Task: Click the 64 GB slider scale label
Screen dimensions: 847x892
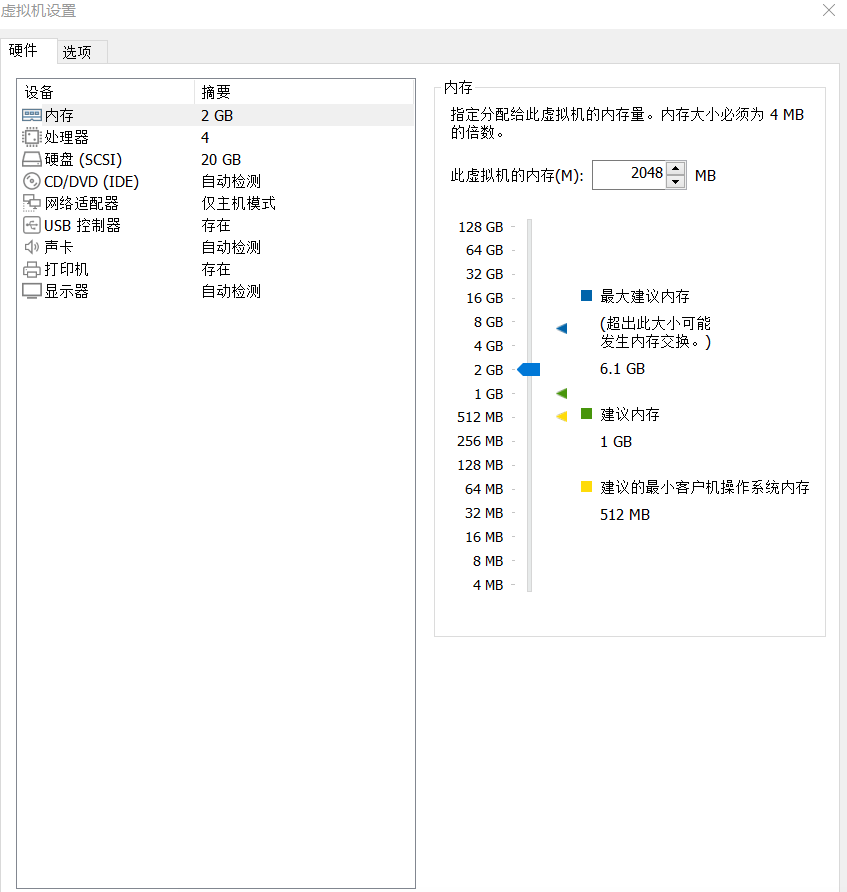Action: 485,250
